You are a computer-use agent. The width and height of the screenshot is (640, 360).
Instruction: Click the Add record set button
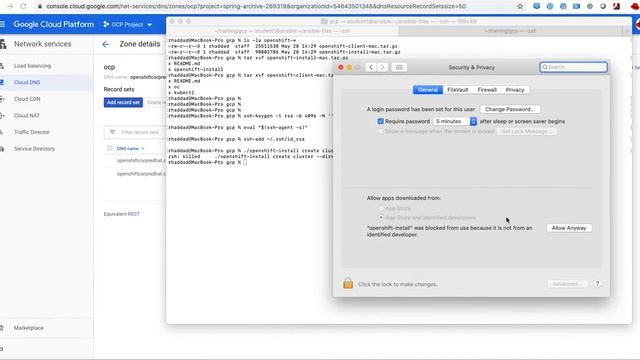click(x=123, y=102)
